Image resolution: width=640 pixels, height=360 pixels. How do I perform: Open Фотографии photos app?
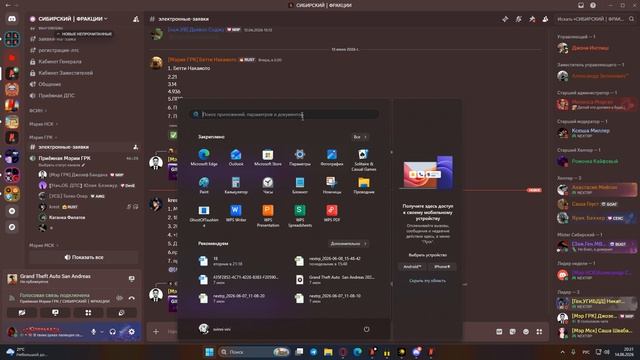coord(331,157)
